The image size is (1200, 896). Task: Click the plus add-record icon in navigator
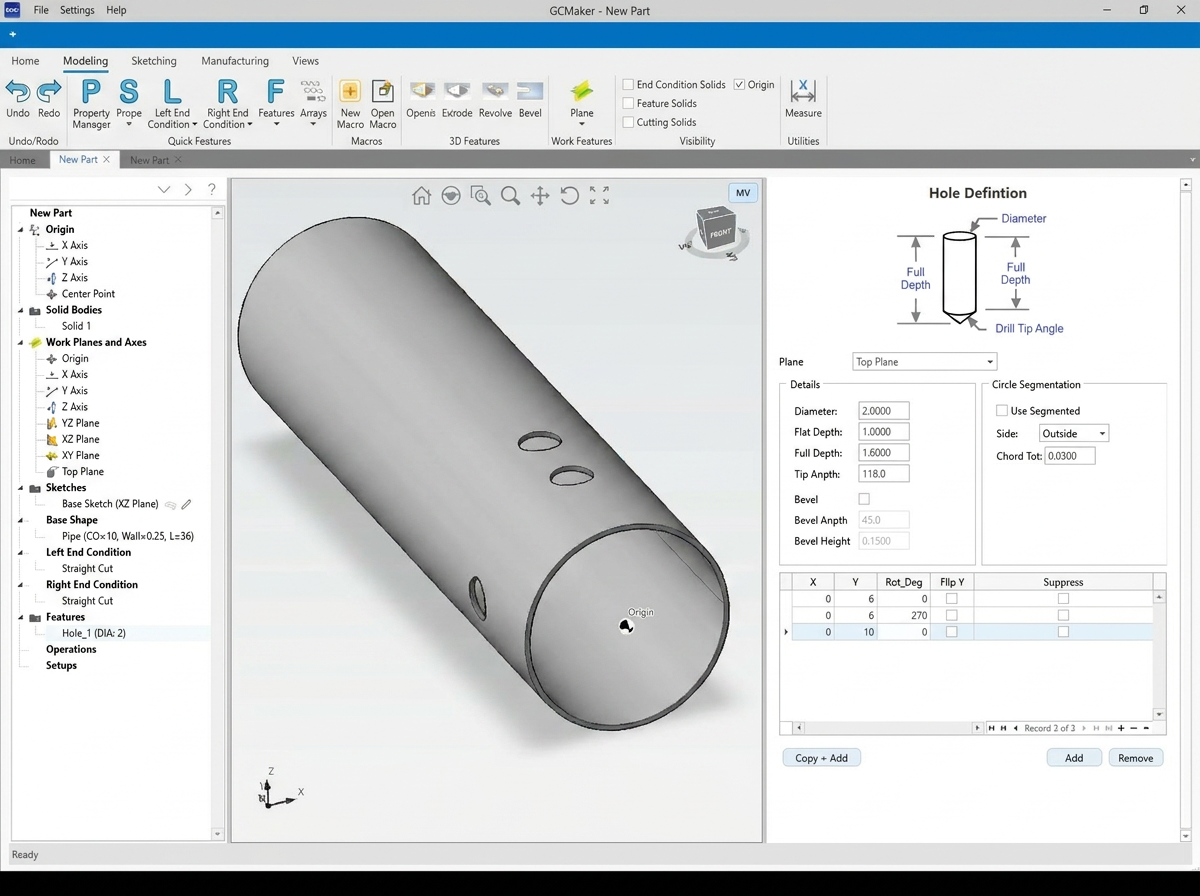pos(1121,728)
